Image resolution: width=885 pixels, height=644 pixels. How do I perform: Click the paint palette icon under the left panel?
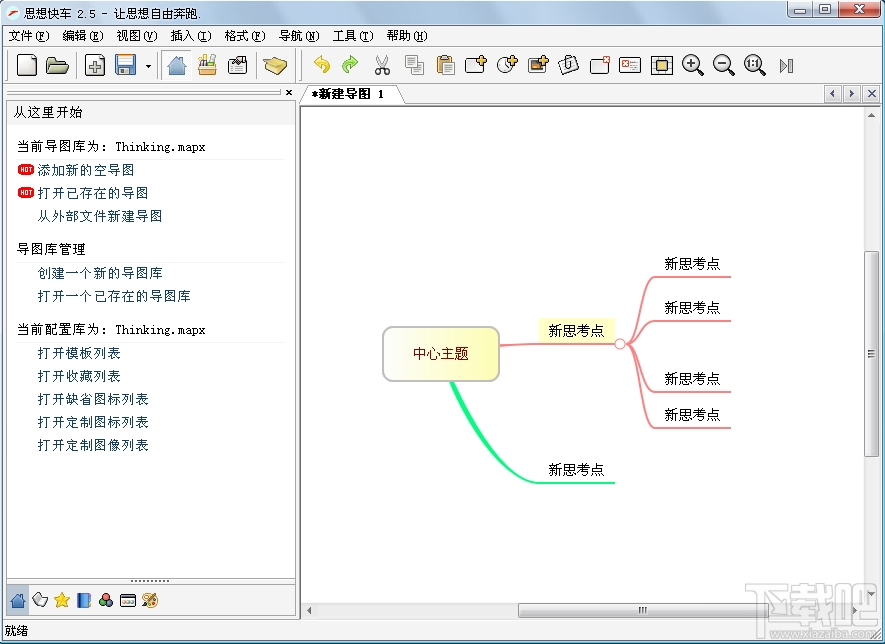[x=150, y=600]
